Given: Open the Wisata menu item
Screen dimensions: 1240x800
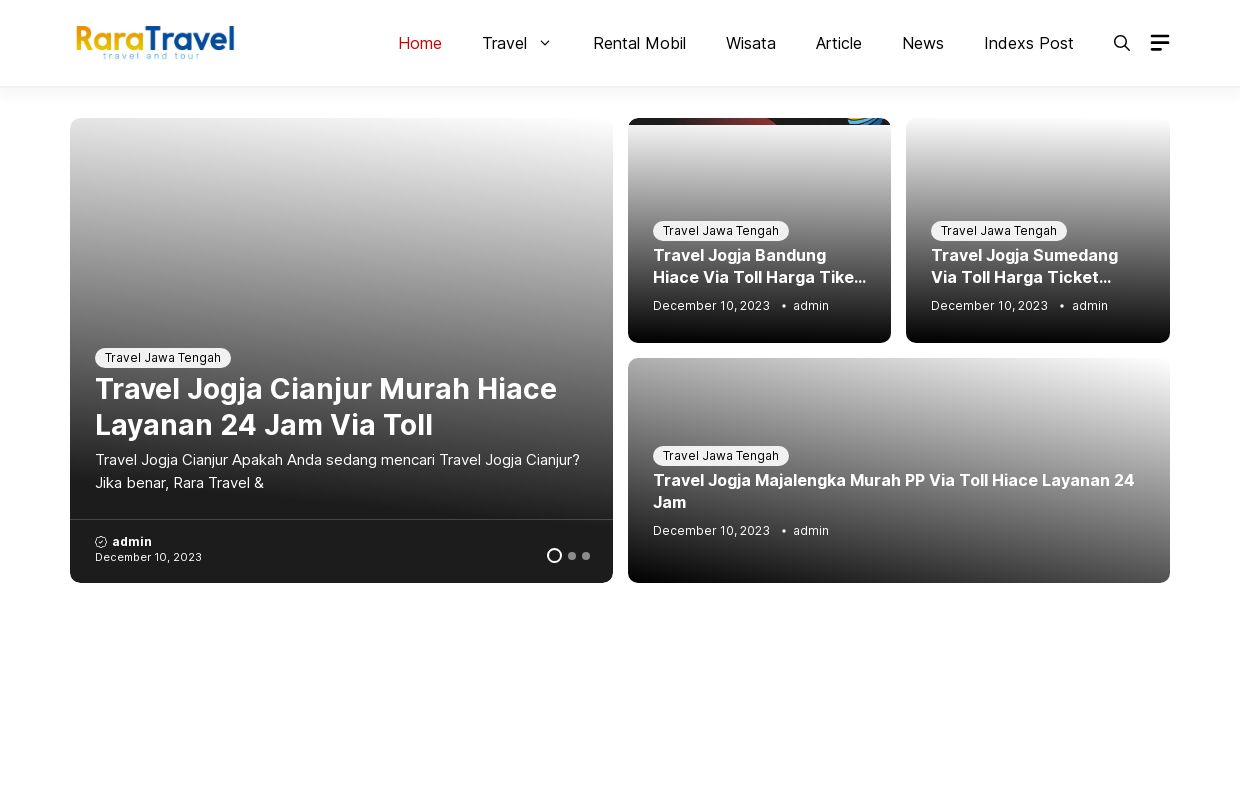Looking at the screenshot, I should [750, 43].
